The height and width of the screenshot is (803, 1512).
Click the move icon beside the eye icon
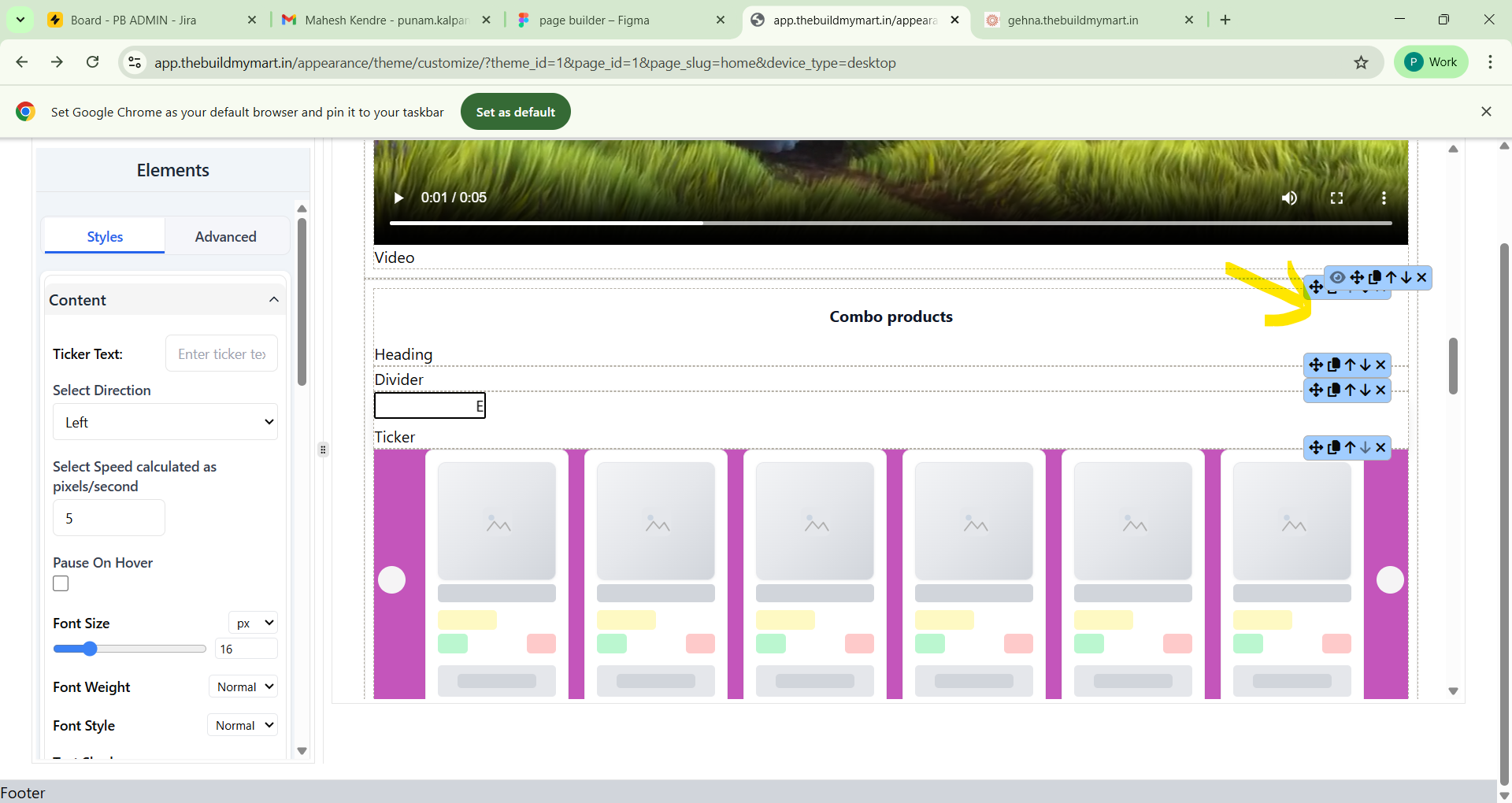click(x=1357, y=277)
